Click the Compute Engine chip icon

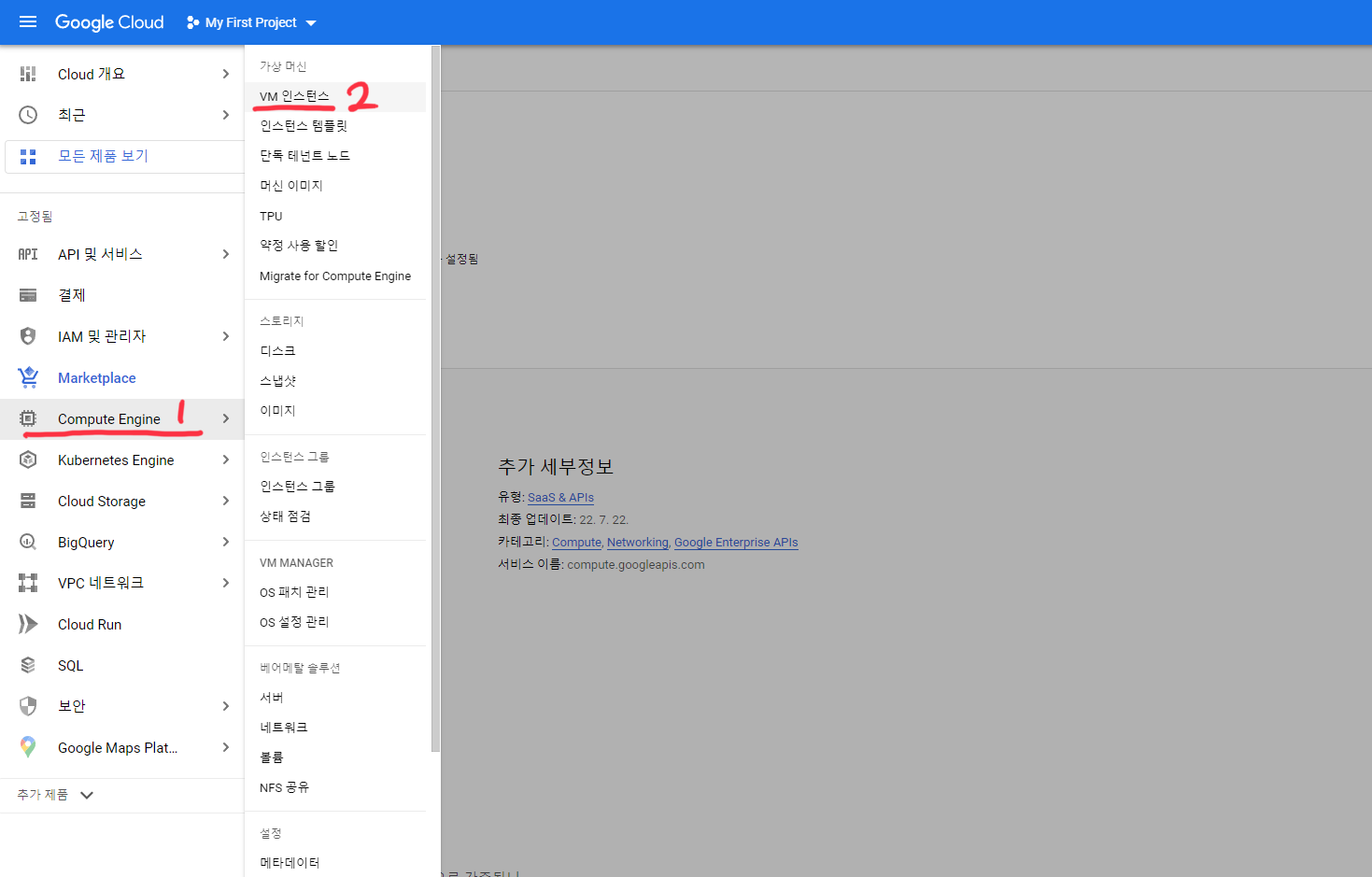(28, 418)
